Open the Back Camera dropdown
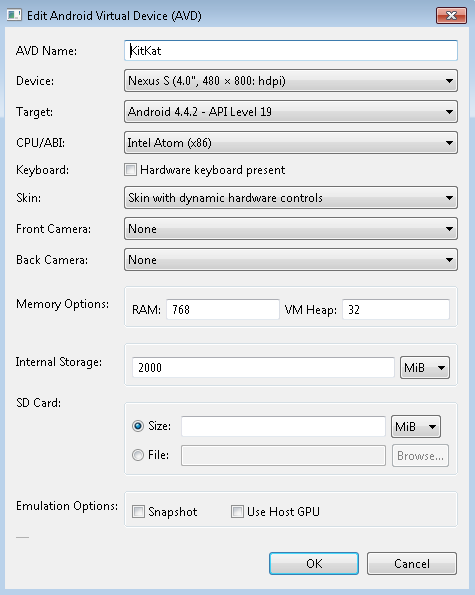The image size is (475, 595). click(x=291, y=260)
